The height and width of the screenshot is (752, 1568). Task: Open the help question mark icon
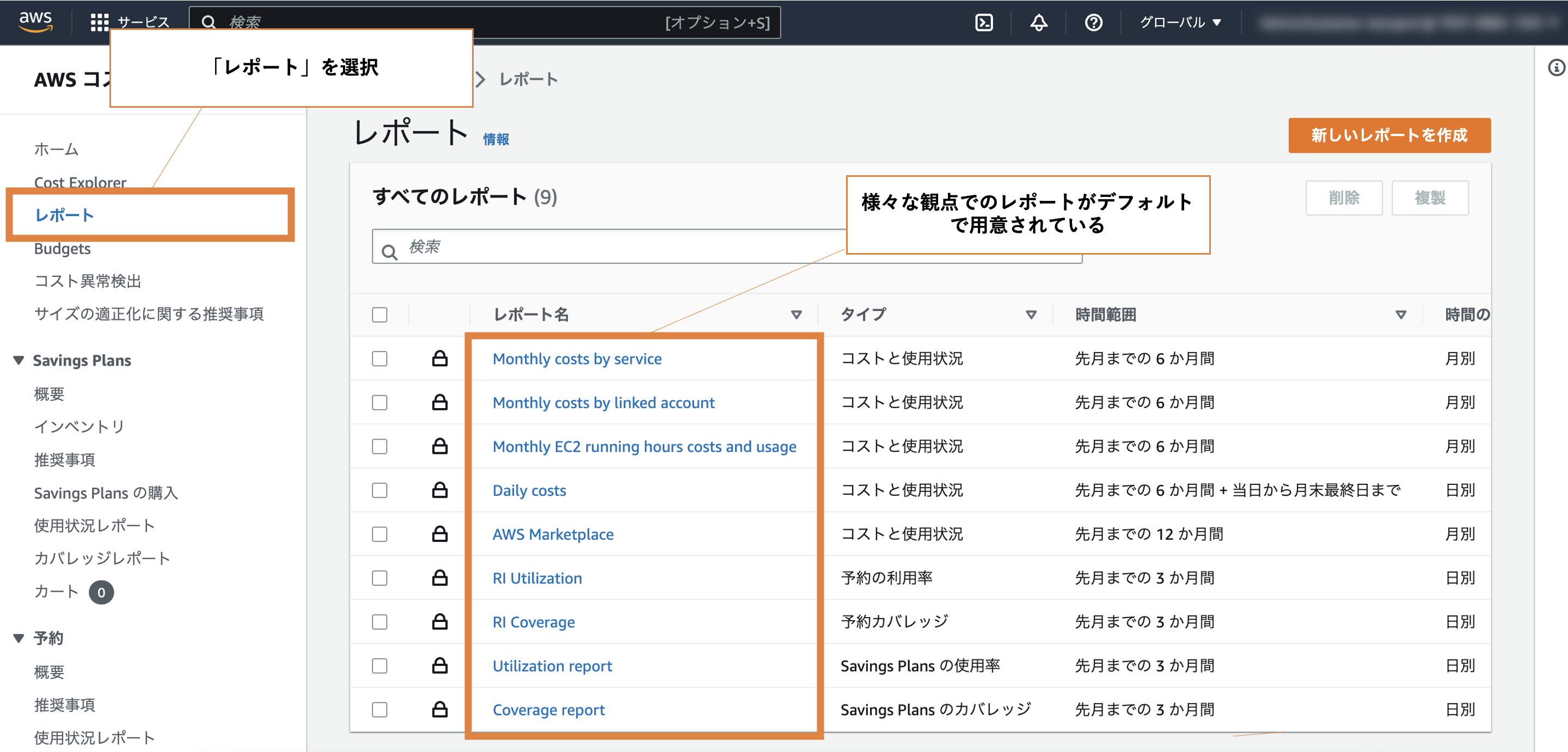(1093, 22)
